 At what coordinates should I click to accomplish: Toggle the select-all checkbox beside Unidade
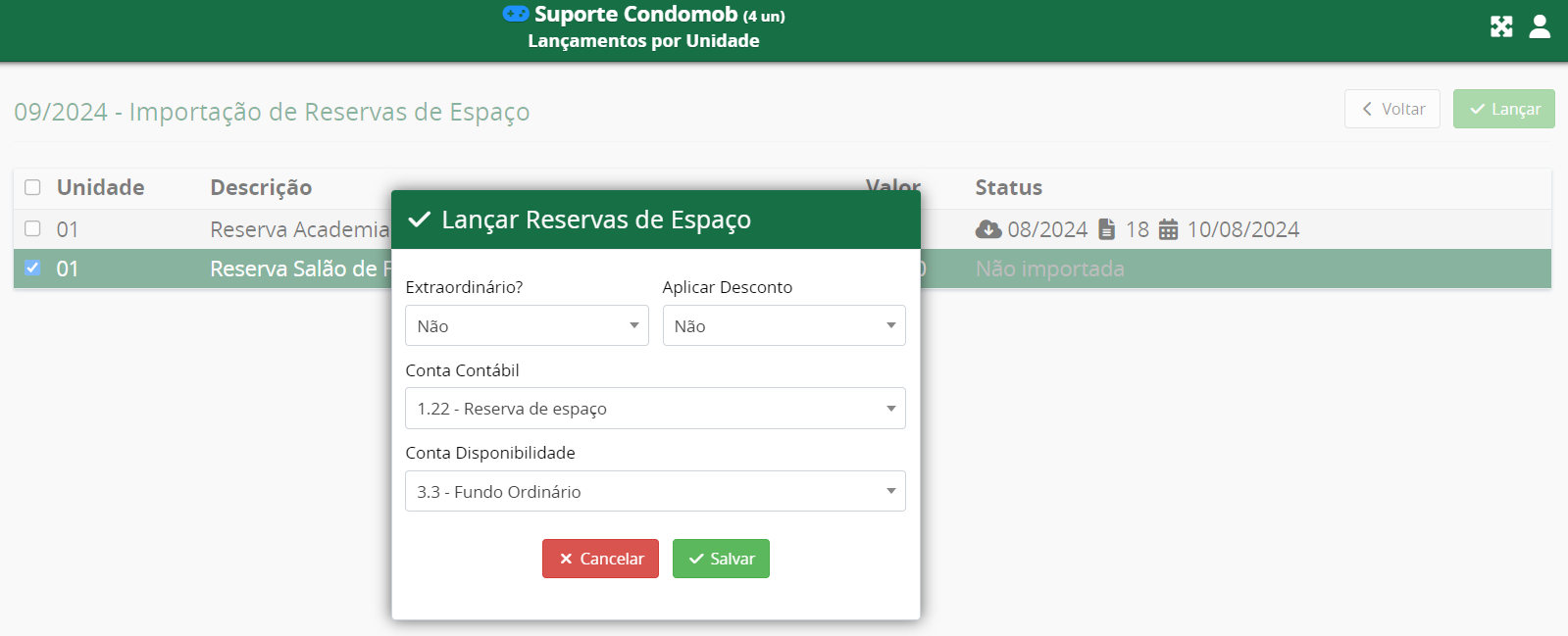click(x=33, y=187)
